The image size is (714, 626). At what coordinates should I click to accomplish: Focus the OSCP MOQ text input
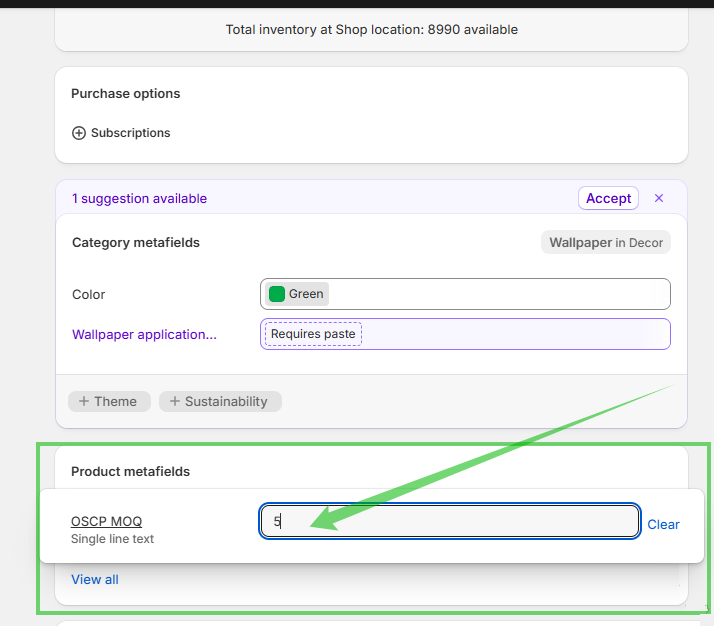[x=450, y=521]
